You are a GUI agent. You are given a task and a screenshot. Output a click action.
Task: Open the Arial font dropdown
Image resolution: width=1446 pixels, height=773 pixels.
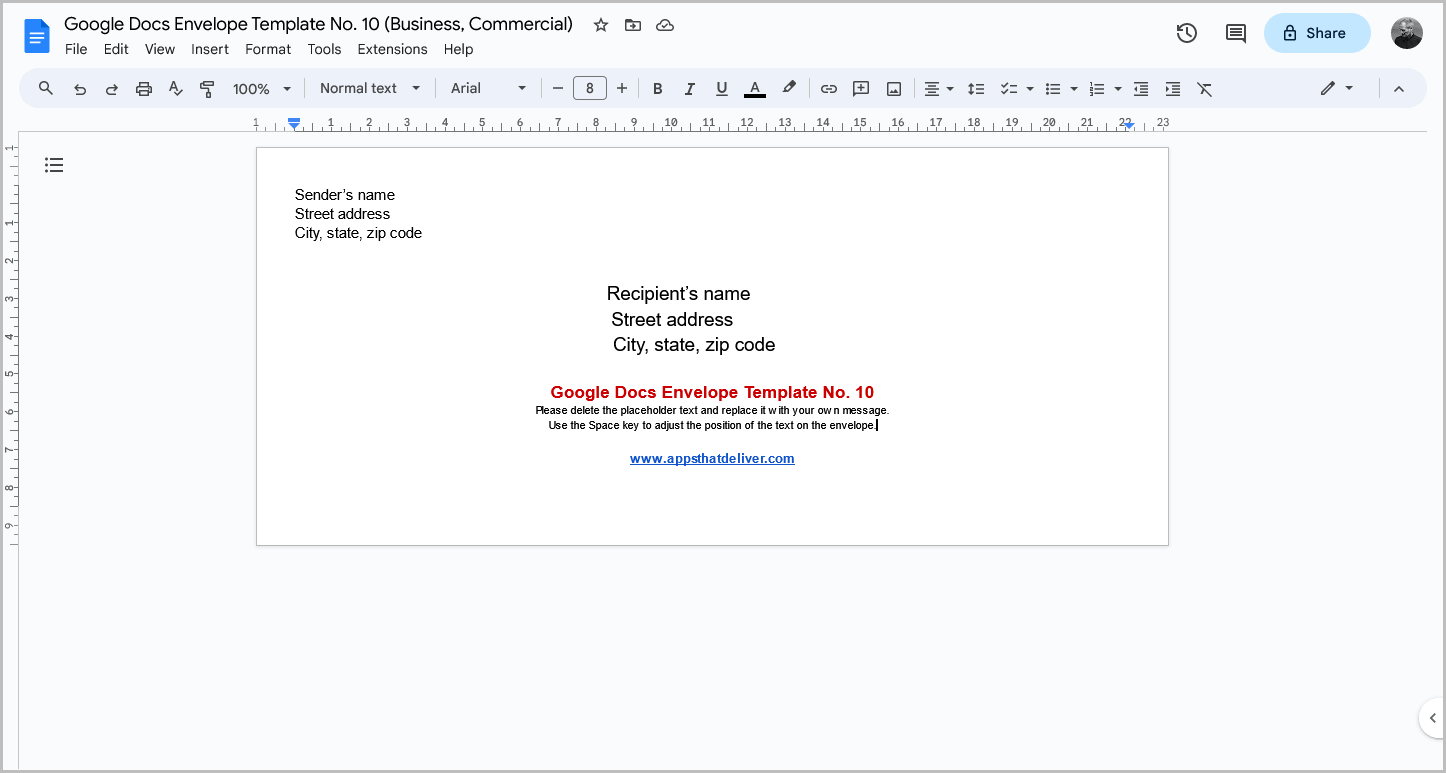tap(488, 89)
